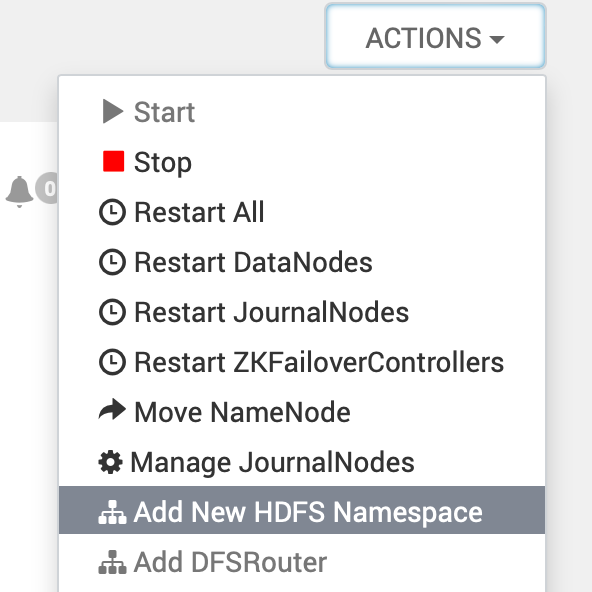Viewport: 592px width, 592px height.
Task: Click the clock icon beside Restart DataNodes
Action: pos(113,262)
